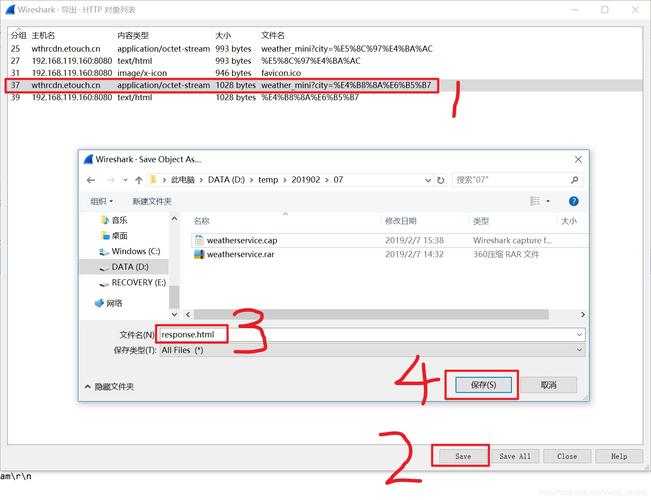Click the search magnifier icon
The height and width of the screenshot is (500, 651).
[x=575, y=180]
